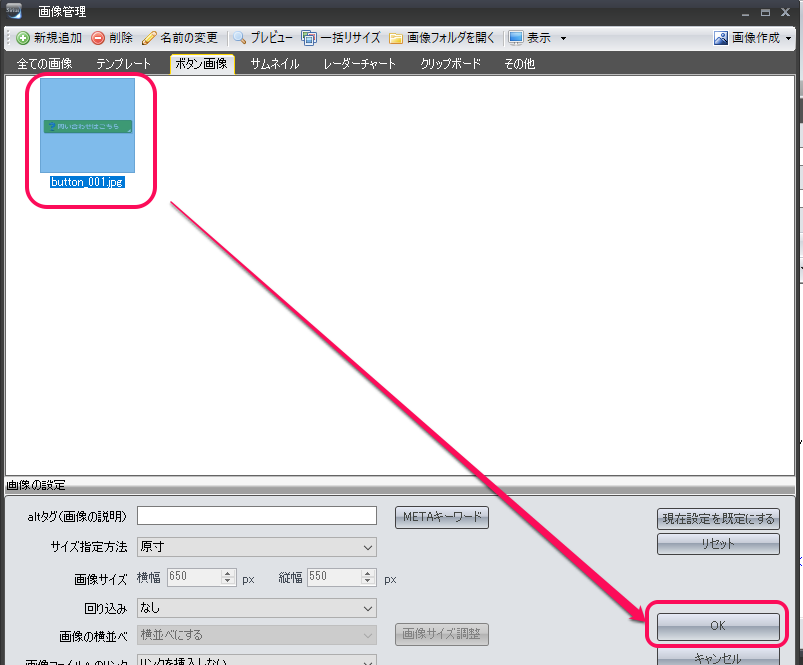
Task: Select the button_001.jpg thumbnail
Action: pyautogui.click(x=87, y=127)
